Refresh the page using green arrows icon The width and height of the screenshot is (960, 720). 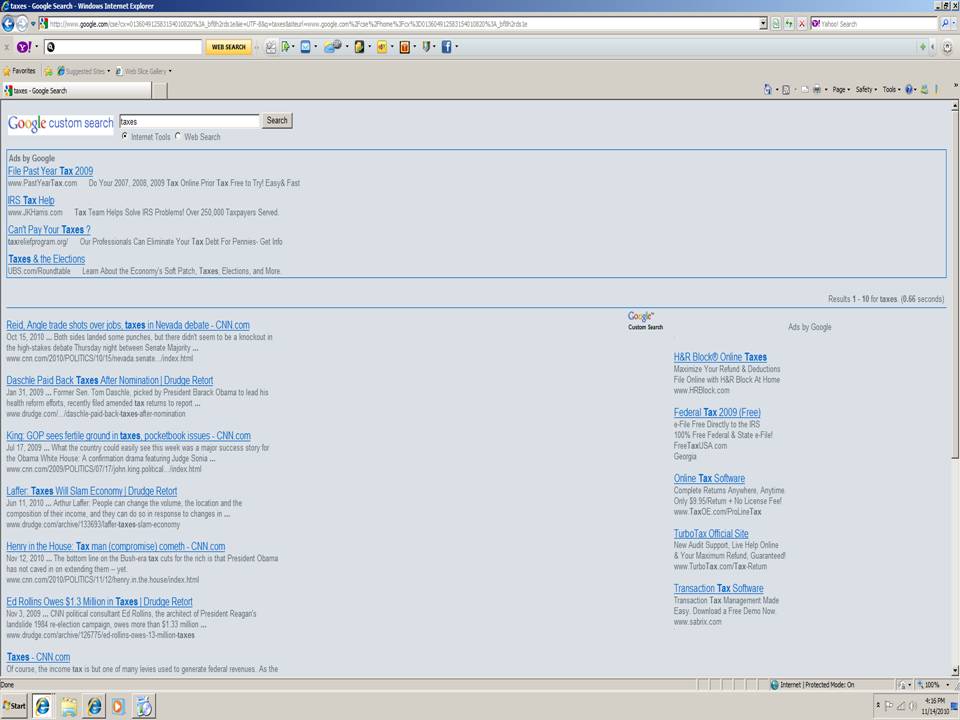[x=789, y=24]
